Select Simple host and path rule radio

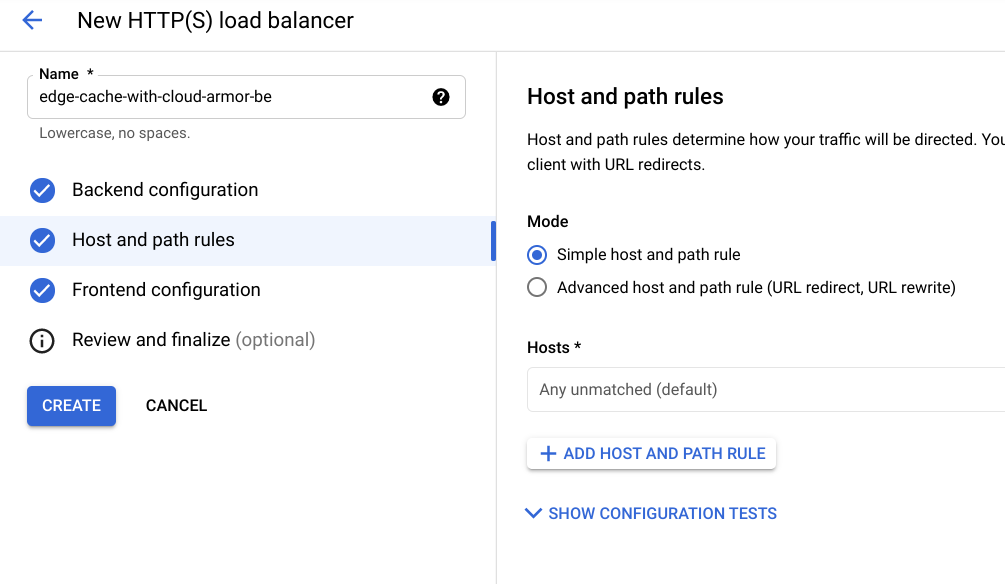tap(537, 255)
